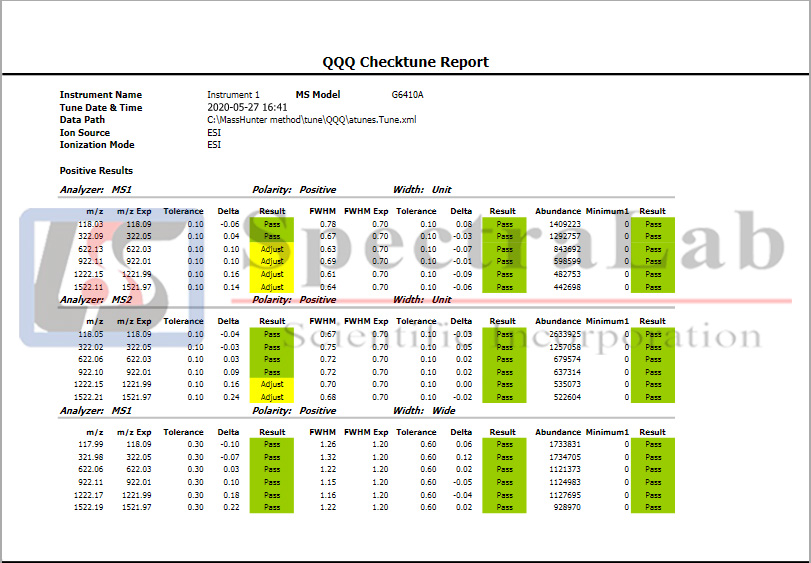The height and width of the screenshot is (563, 811).
Task: Click the Positive Results section heading
Action: [x=96, y=171]
